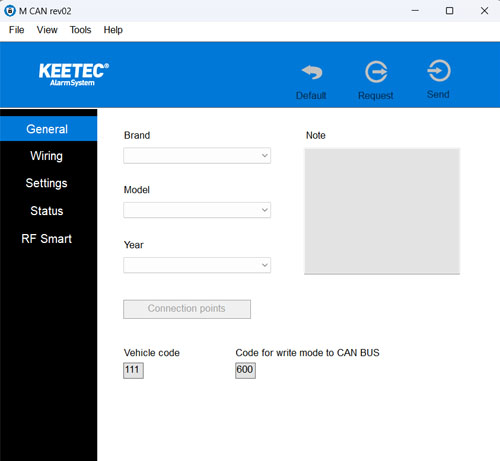
Task: Open the Help menu
Action: 113,30
